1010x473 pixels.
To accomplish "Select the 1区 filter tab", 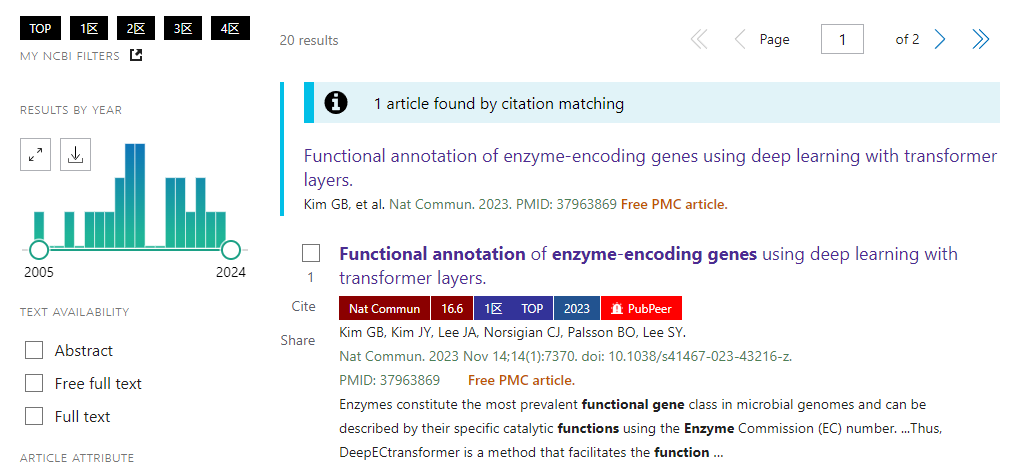I will tap(88, 28).
